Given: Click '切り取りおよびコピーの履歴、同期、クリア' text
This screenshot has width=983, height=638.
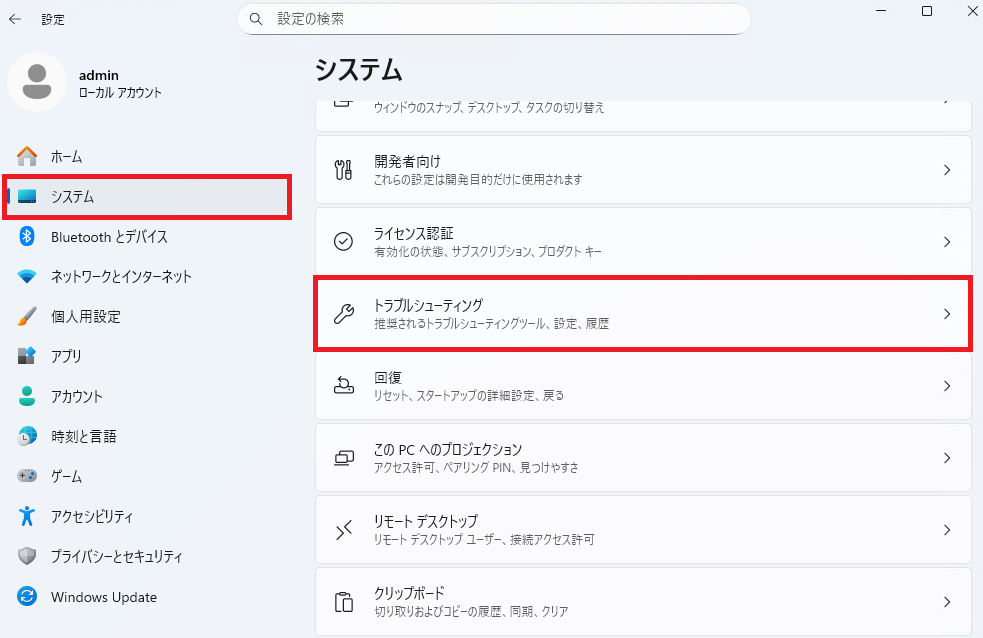Looking at the screenshot, I should (x=471, y=612).
